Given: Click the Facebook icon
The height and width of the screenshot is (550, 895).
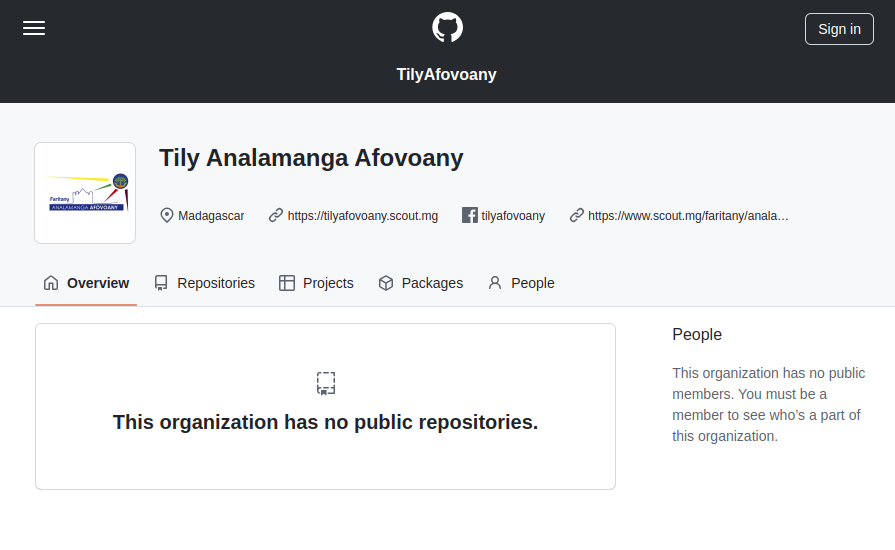Looking at the screenshot, I should coord(469,215).
